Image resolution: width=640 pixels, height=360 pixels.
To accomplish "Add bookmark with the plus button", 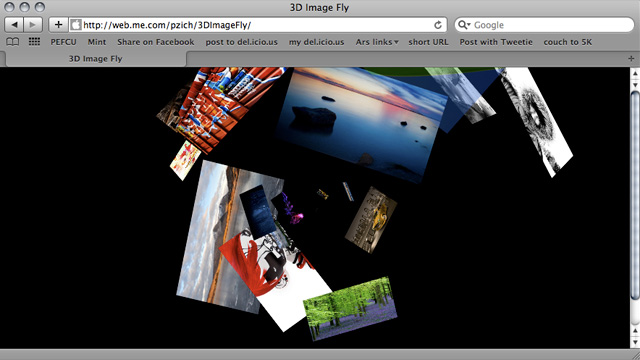I will pyautogui.click(x=58, y=25).
